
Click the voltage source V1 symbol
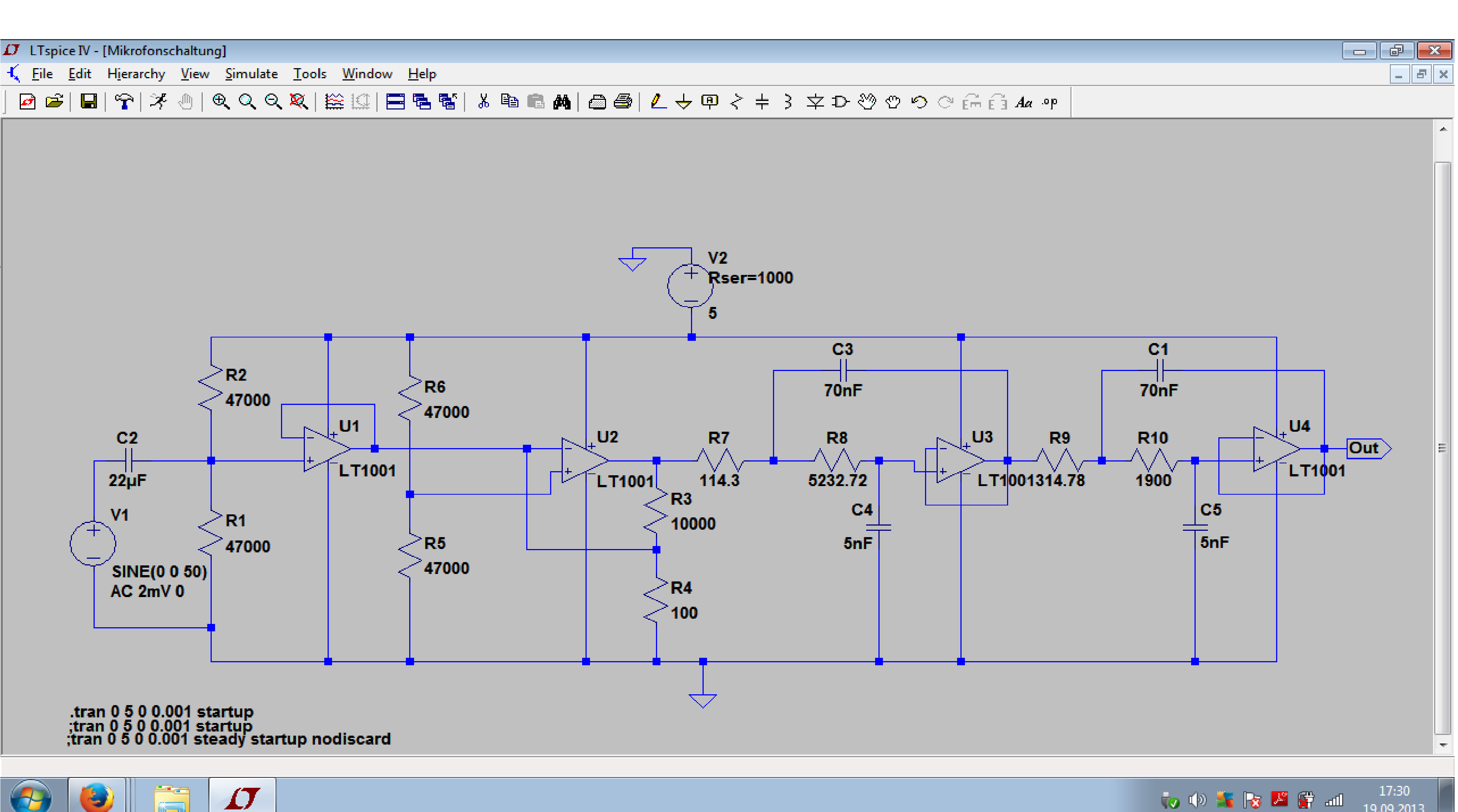click(x=94, y=543)
